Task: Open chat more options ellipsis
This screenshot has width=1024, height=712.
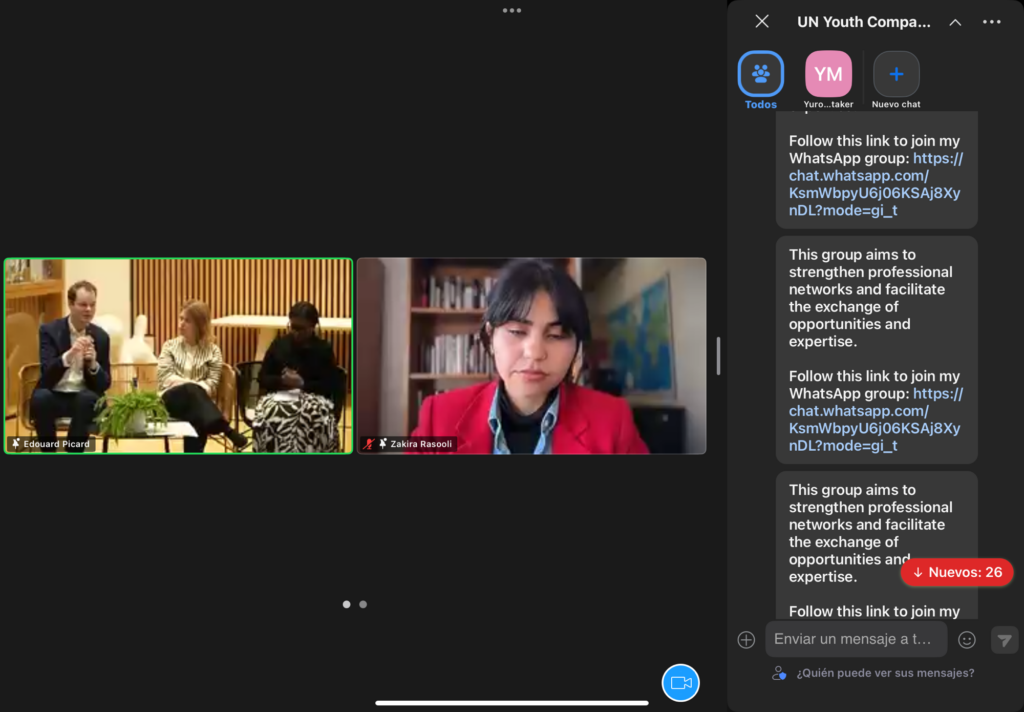Action: [x=991, y=22]
